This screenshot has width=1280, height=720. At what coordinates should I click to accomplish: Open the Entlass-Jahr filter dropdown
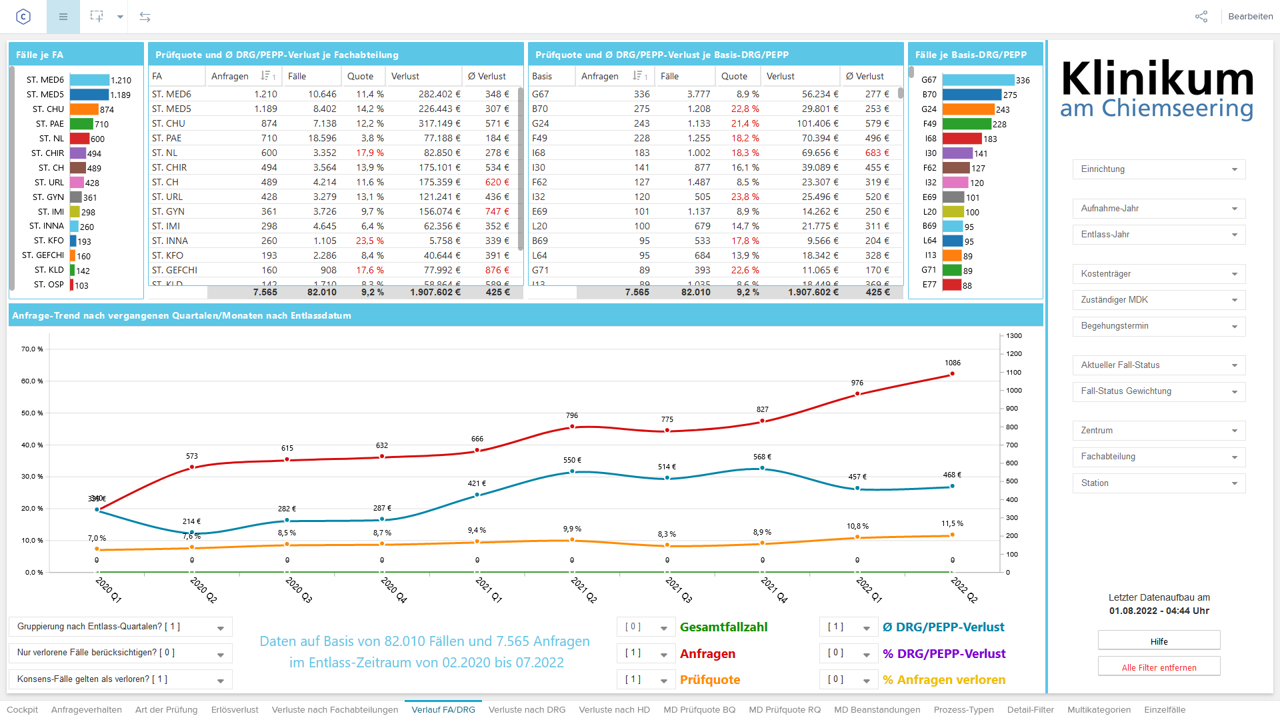pos(1159,234)
